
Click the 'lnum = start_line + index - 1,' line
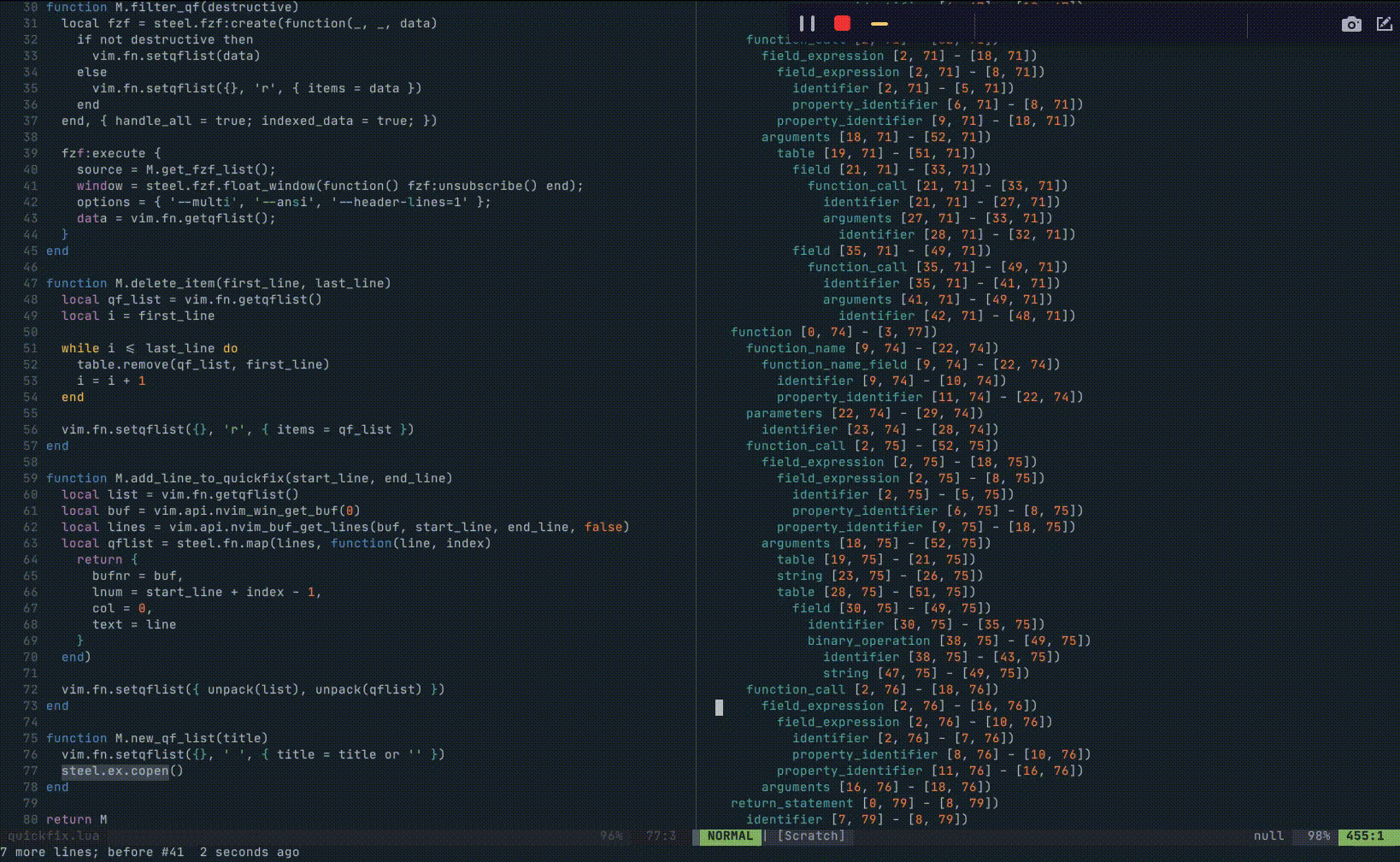(207, 592)
